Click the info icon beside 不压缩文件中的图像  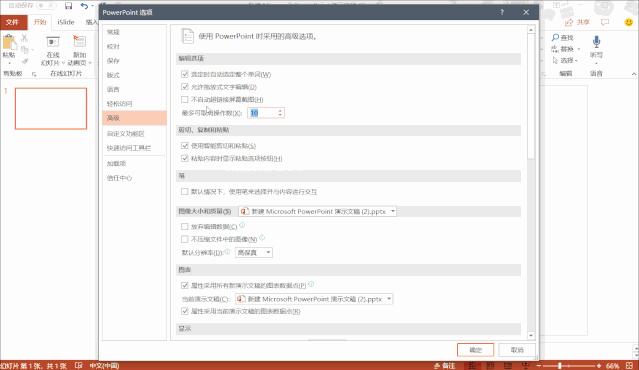point(262,238)
